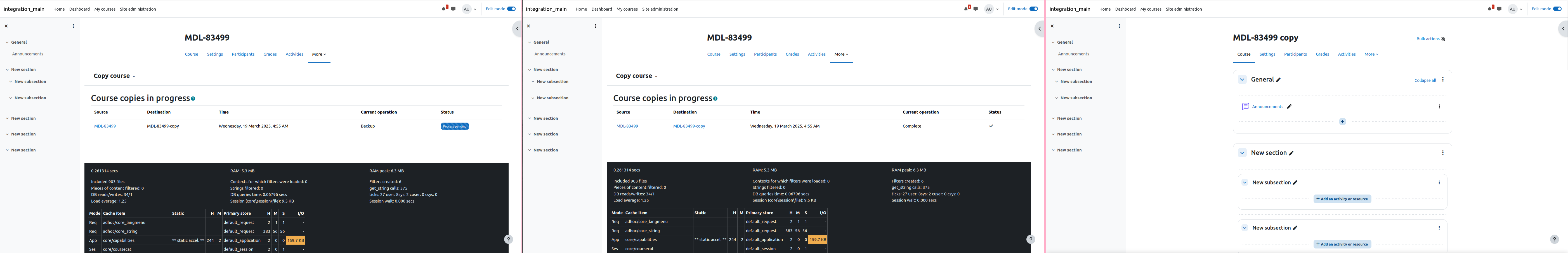1568x253 pixels.
Task: Open Participants tab in the left window
Action: pyautogui.click(x=243, y=54)
